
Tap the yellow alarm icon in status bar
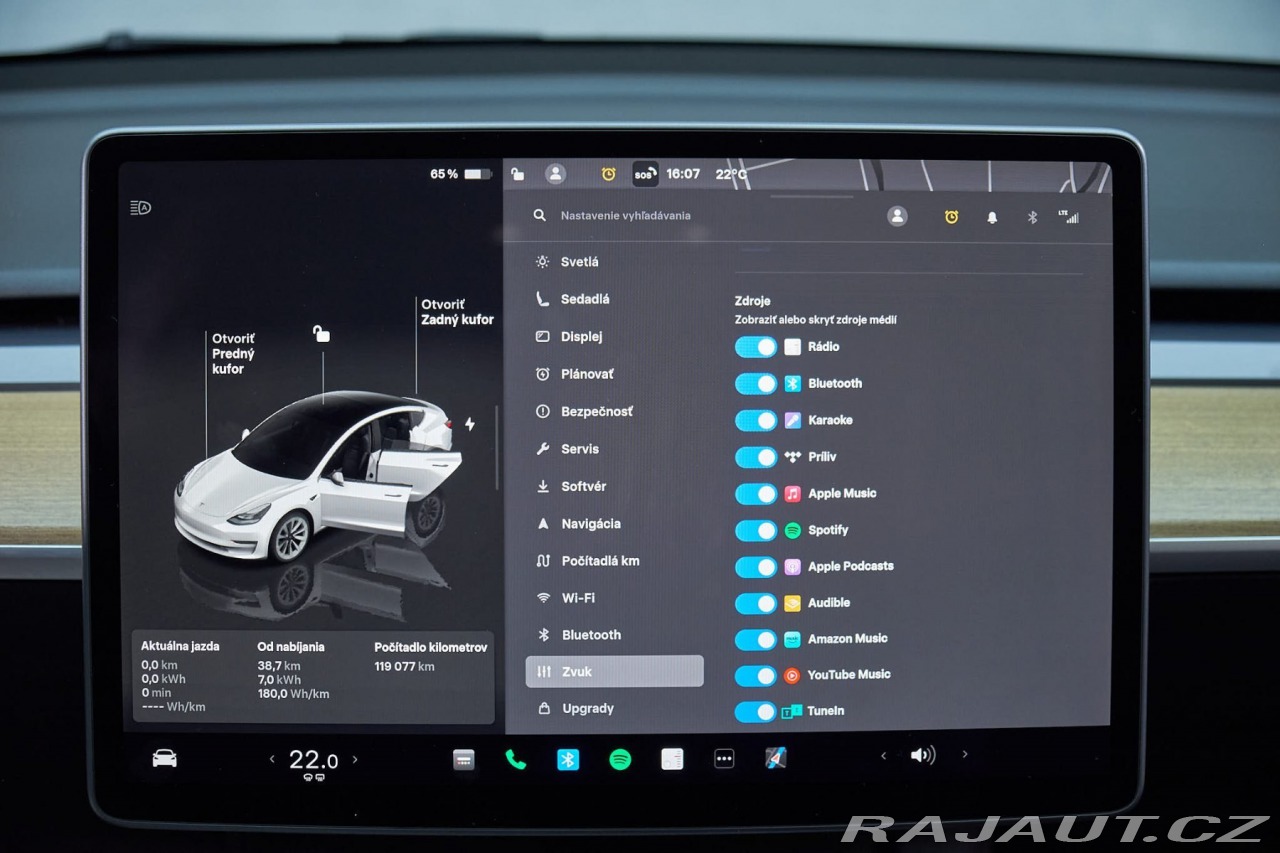[x=608, y=173]
